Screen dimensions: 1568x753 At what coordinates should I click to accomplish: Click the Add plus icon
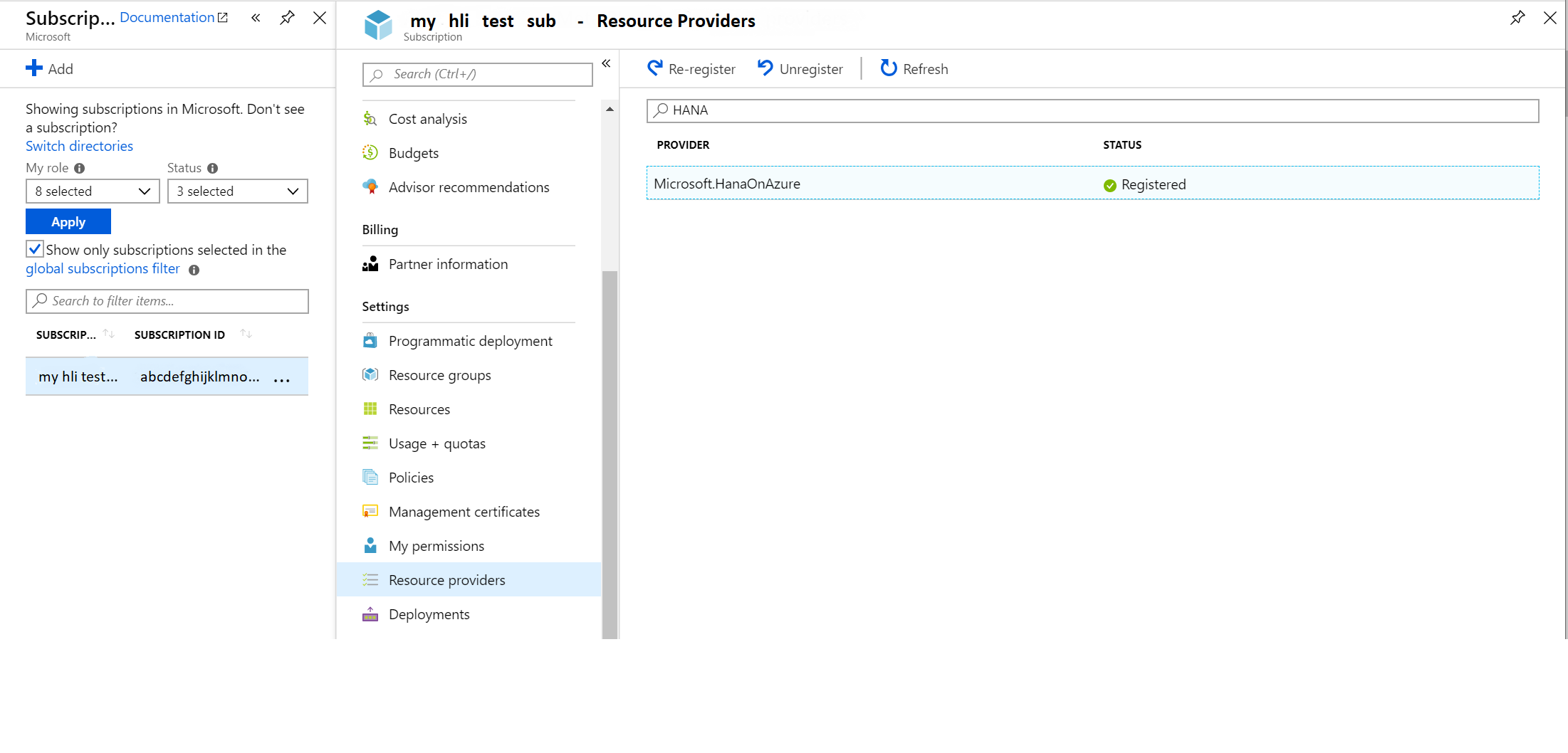[34, 68]
